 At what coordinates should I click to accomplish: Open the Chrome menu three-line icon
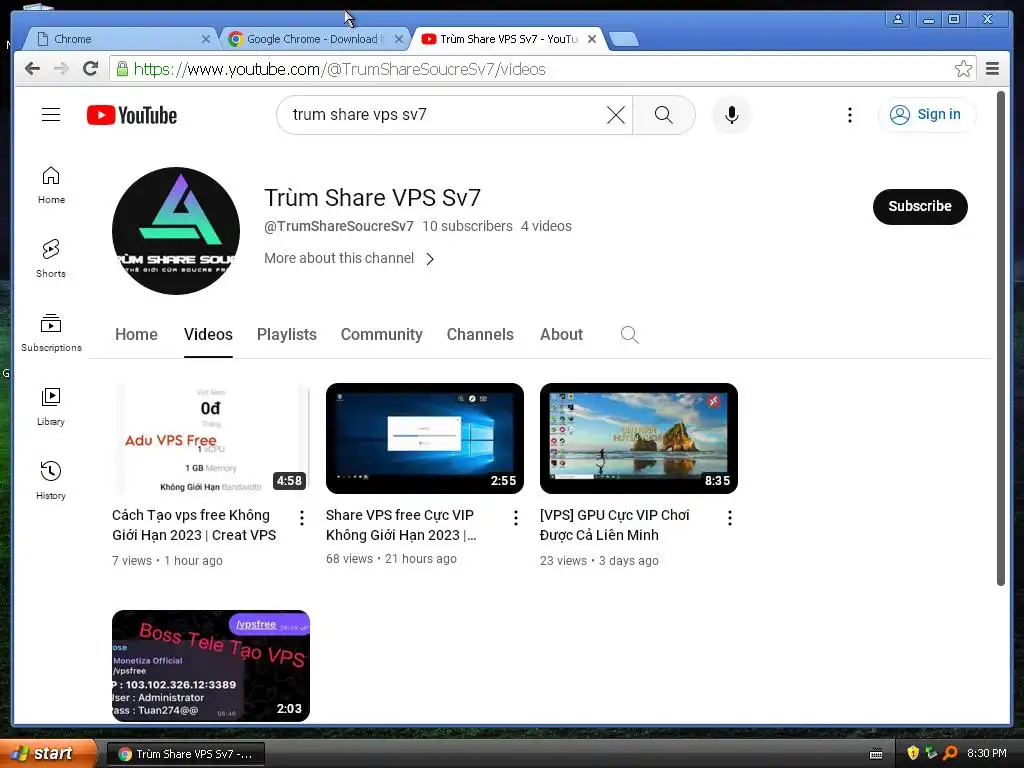993,69
